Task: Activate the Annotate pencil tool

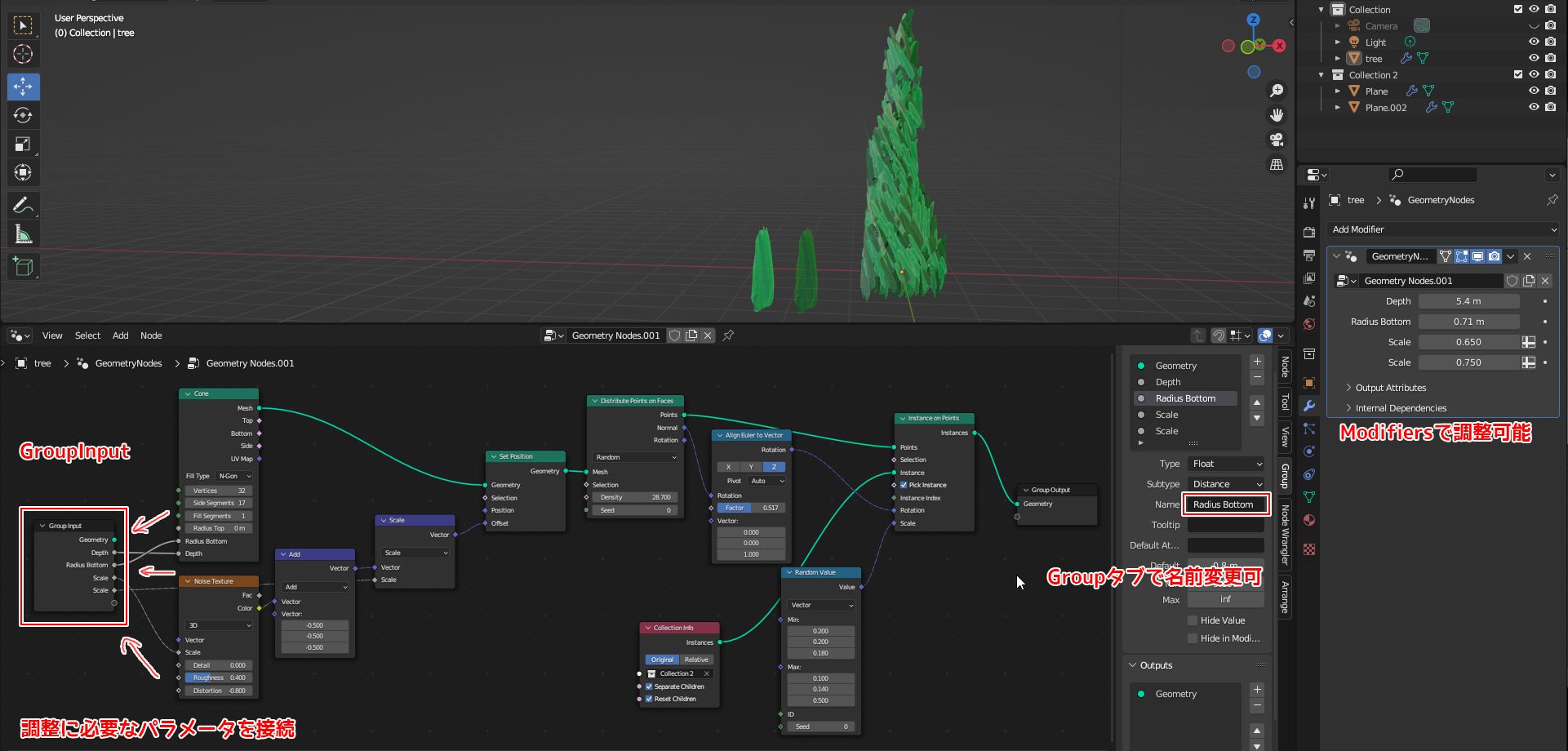Action: click(23, 205)
